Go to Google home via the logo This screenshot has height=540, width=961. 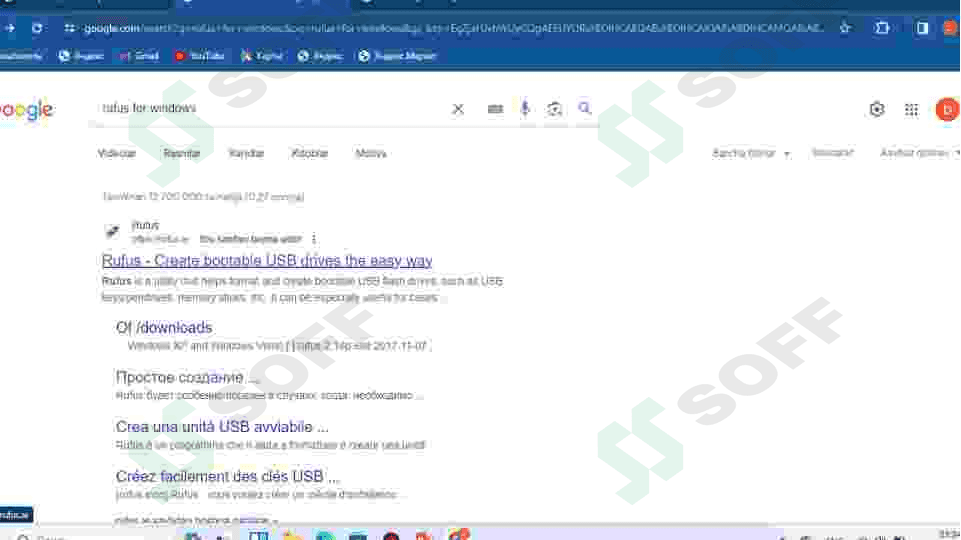pos(27,110)
